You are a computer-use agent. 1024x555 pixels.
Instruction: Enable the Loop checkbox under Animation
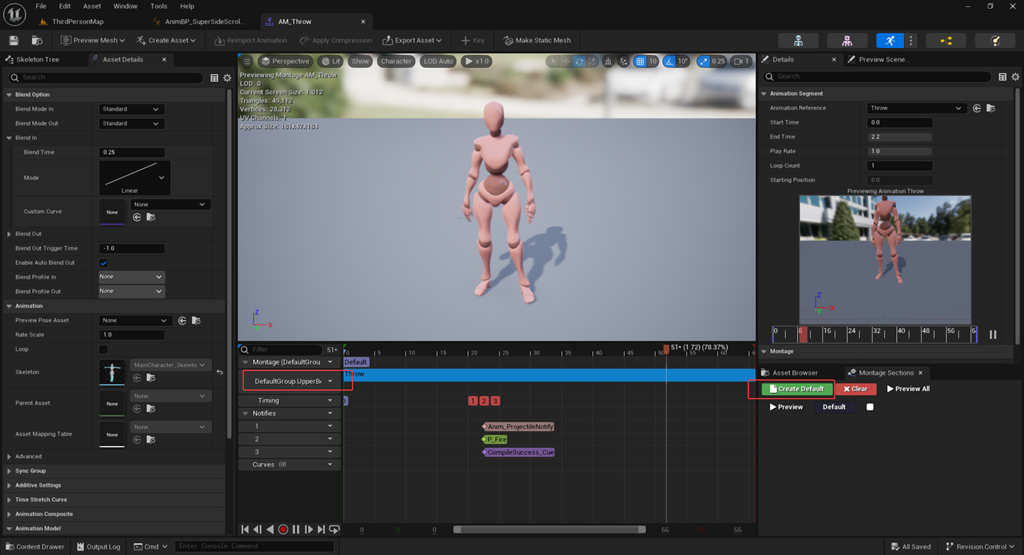(x=103, y=349)
